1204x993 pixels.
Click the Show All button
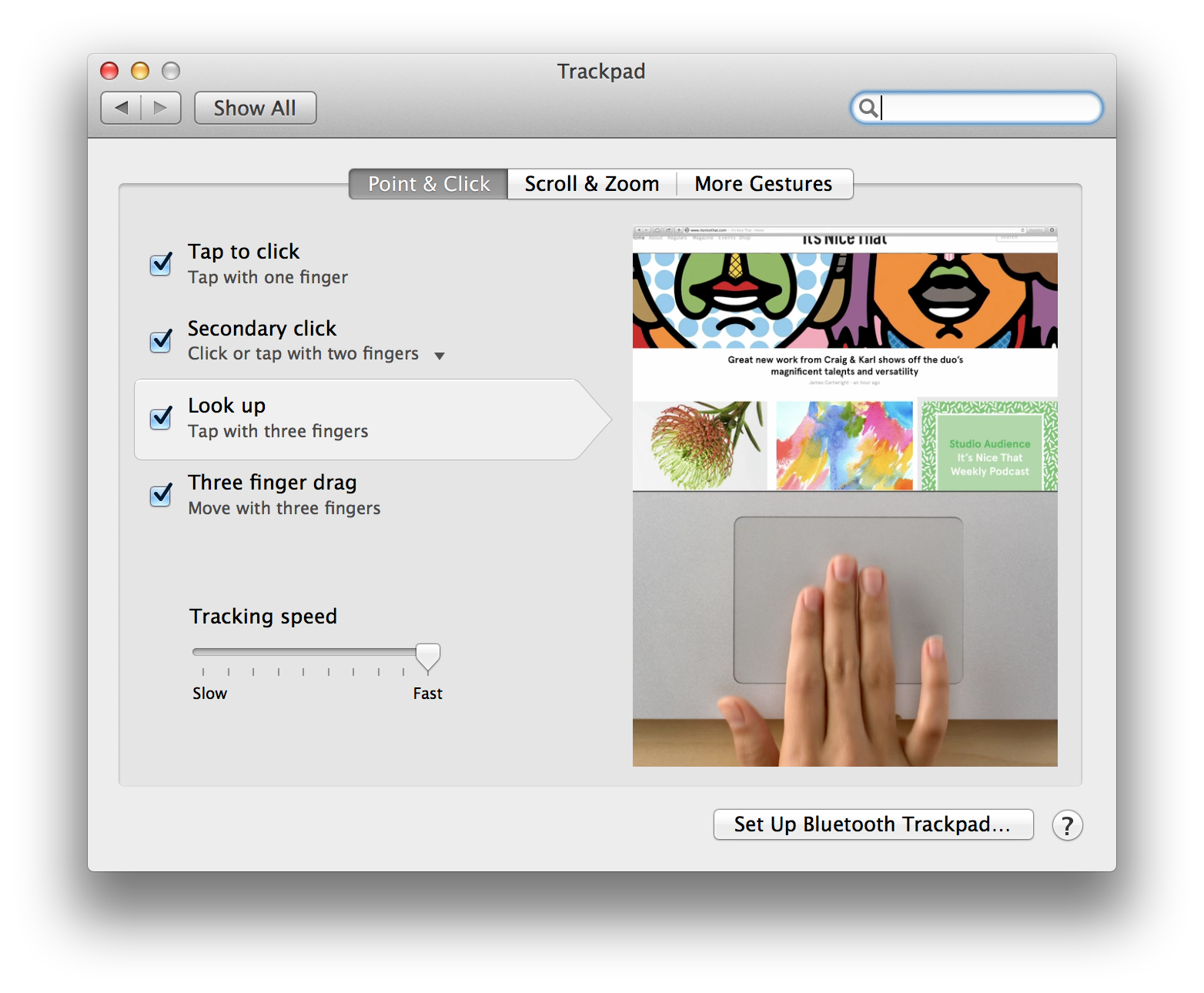pos(255,108)
